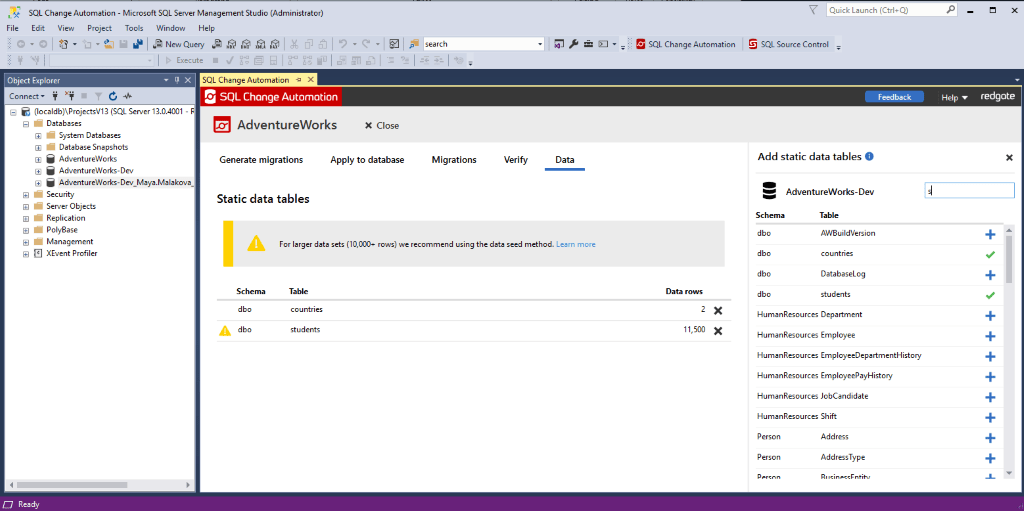Add Person AddressType table with plus icon
Viewport: 1024px width, 511px height.
point(990,458)
